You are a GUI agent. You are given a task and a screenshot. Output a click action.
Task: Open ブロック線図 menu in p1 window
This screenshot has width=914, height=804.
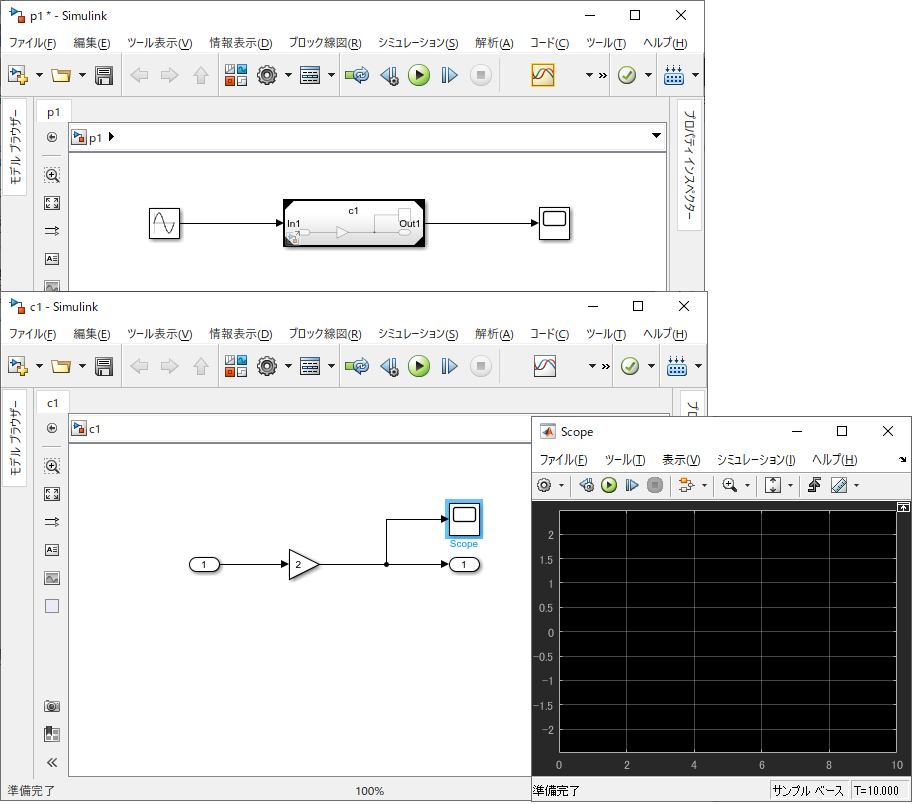click(x=325, y=43)
